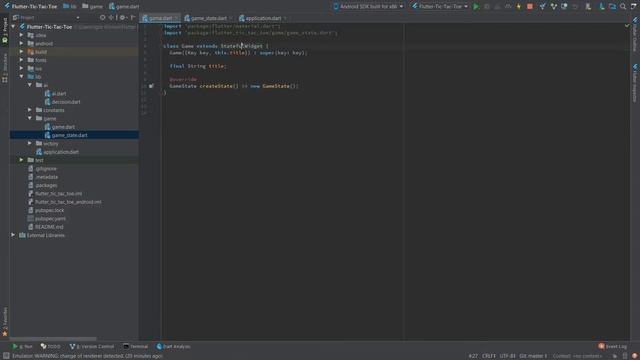Click the Debug bug icon in toolbar
This screenshot has width=640, height=360.
[487, 7]
